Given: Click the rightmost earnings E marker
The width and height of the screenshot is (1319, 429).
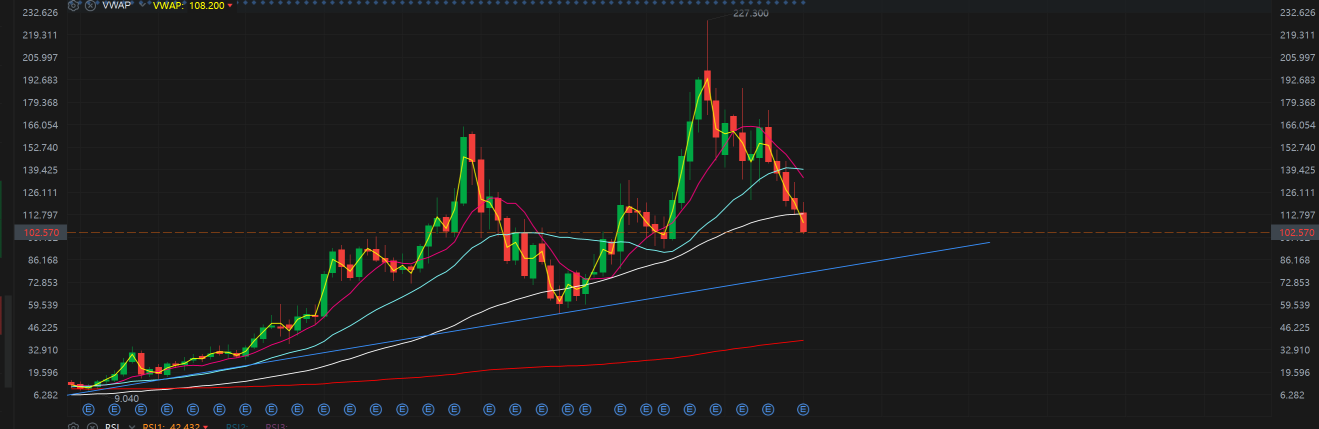Looking at the screenshot, I should pyautogui.click(x=802, y=409).
